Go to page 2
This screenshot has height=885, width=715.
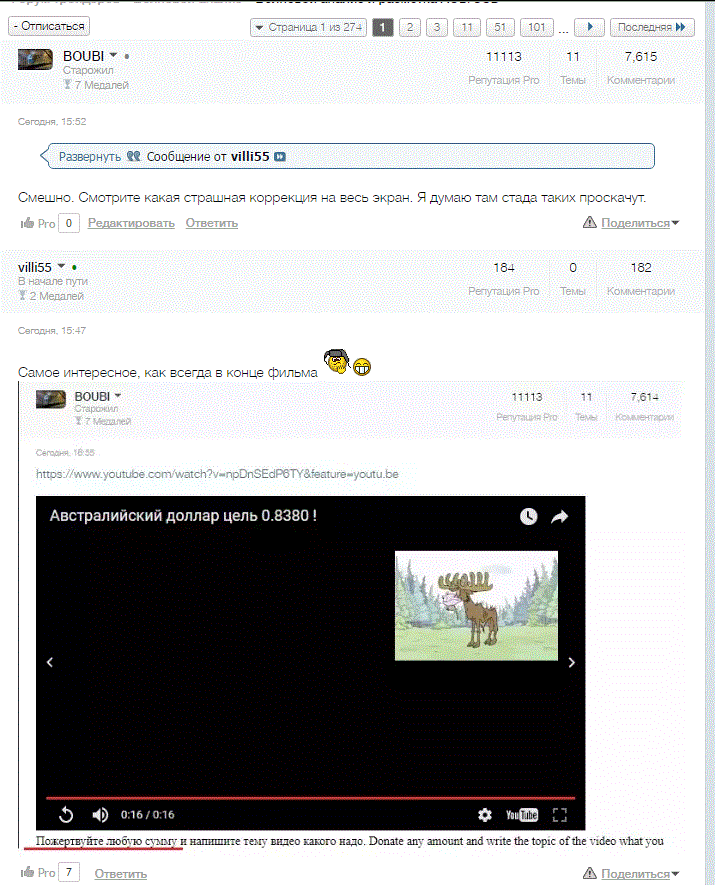point(410,27)
